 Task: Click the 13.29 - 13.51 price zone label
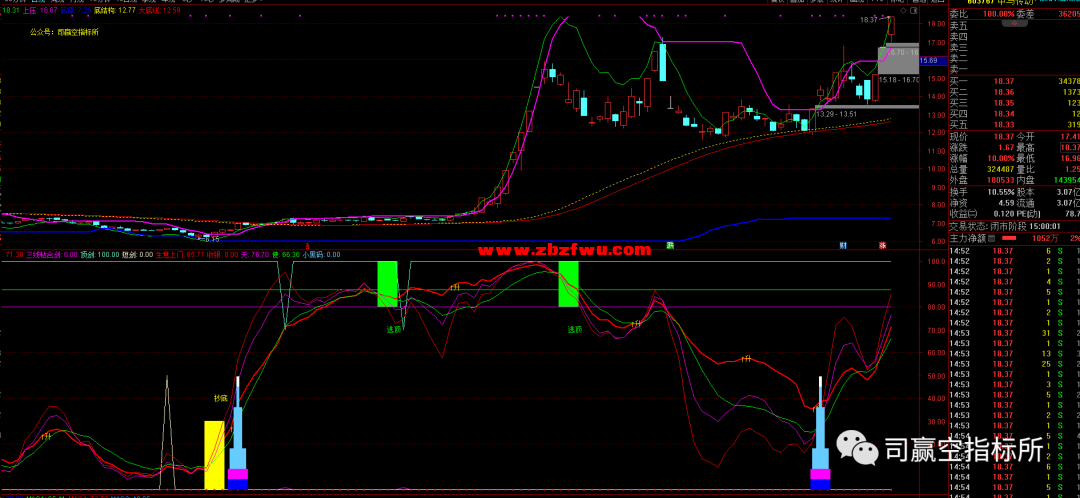pos(836,114)
